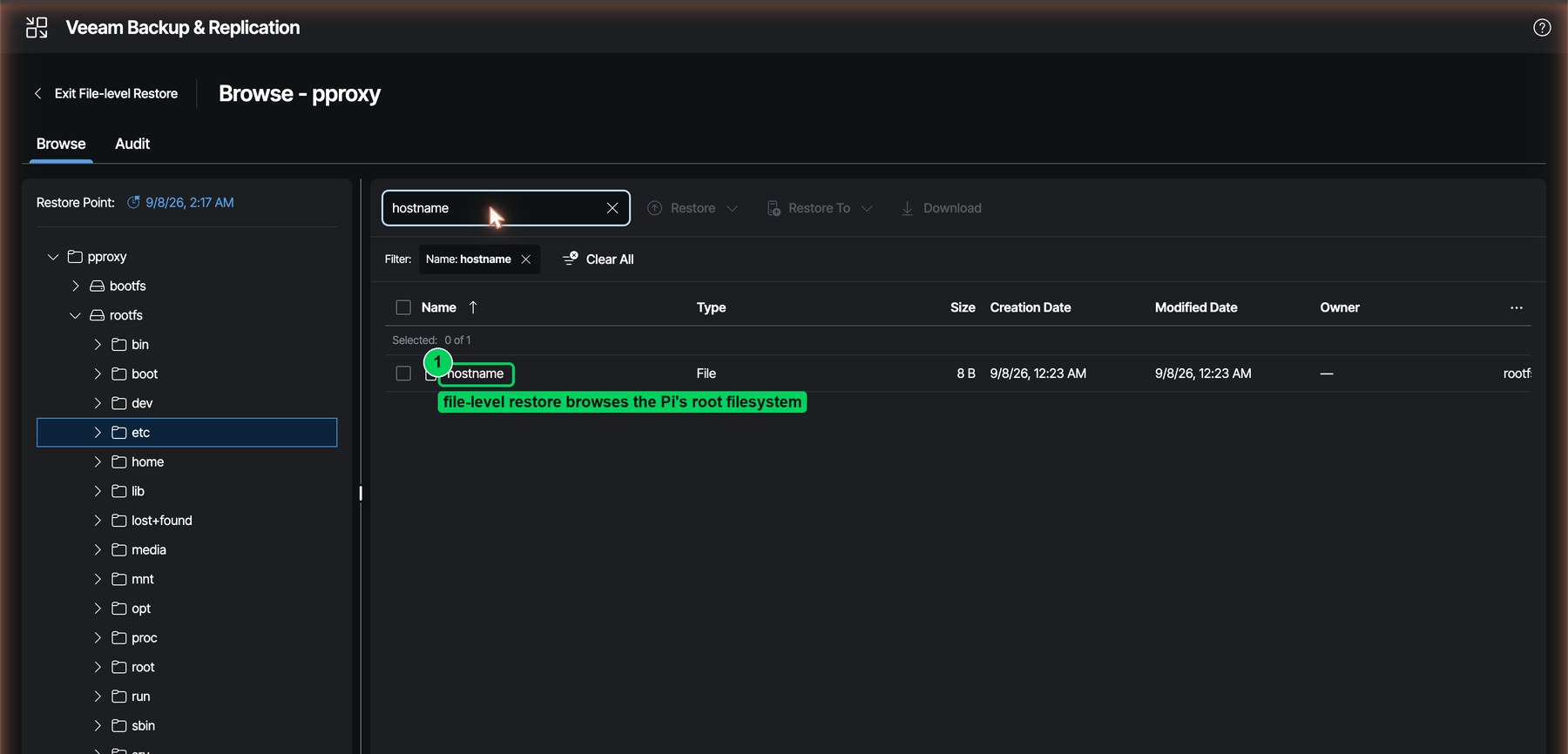This screenshot has height=754, width=1568.
Task: Click the rootfs disk icon
Action: 98,315
